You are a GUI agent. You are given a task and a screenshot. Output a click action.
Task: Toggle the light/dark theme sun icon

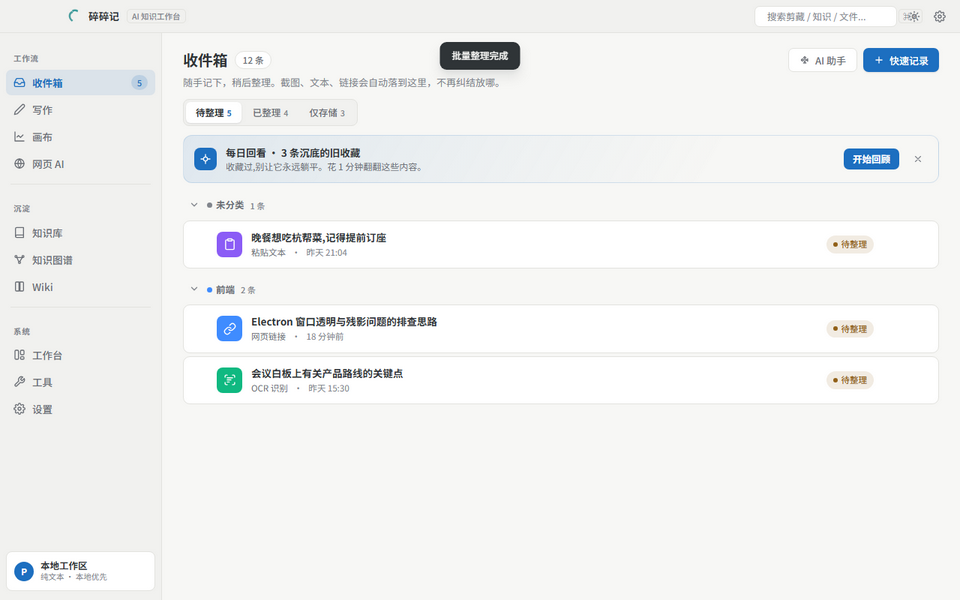pyautogui.click(x=913, y=17)
